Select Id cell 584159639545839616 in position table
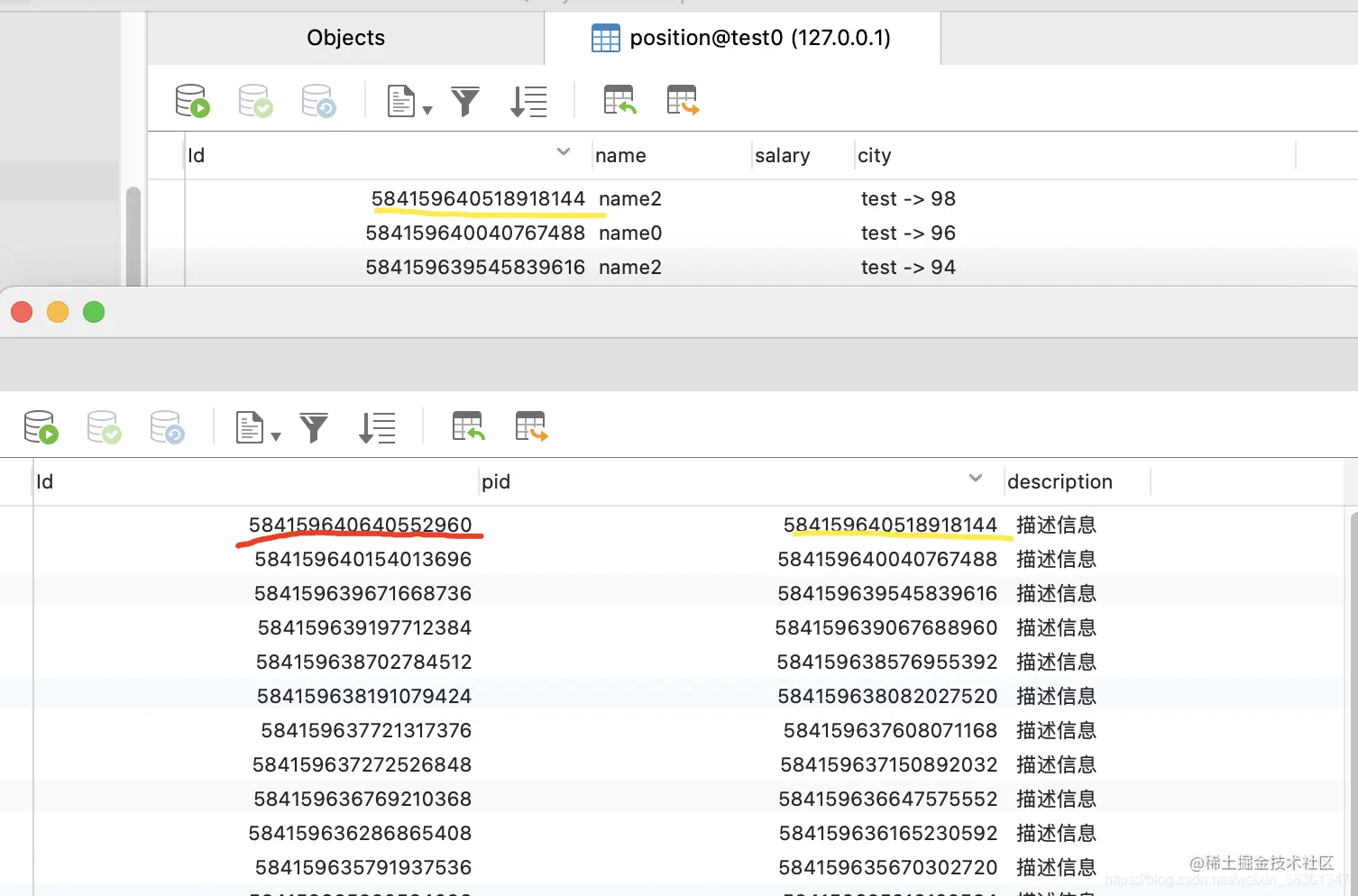Viewport: 1358px width, 896px height. 475,268
